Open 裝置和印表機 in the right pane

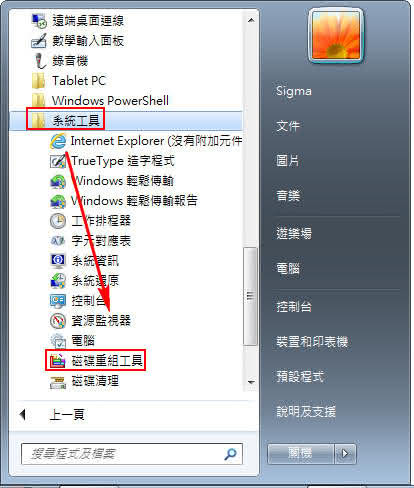pyautogui.click(x=312, y=342)
